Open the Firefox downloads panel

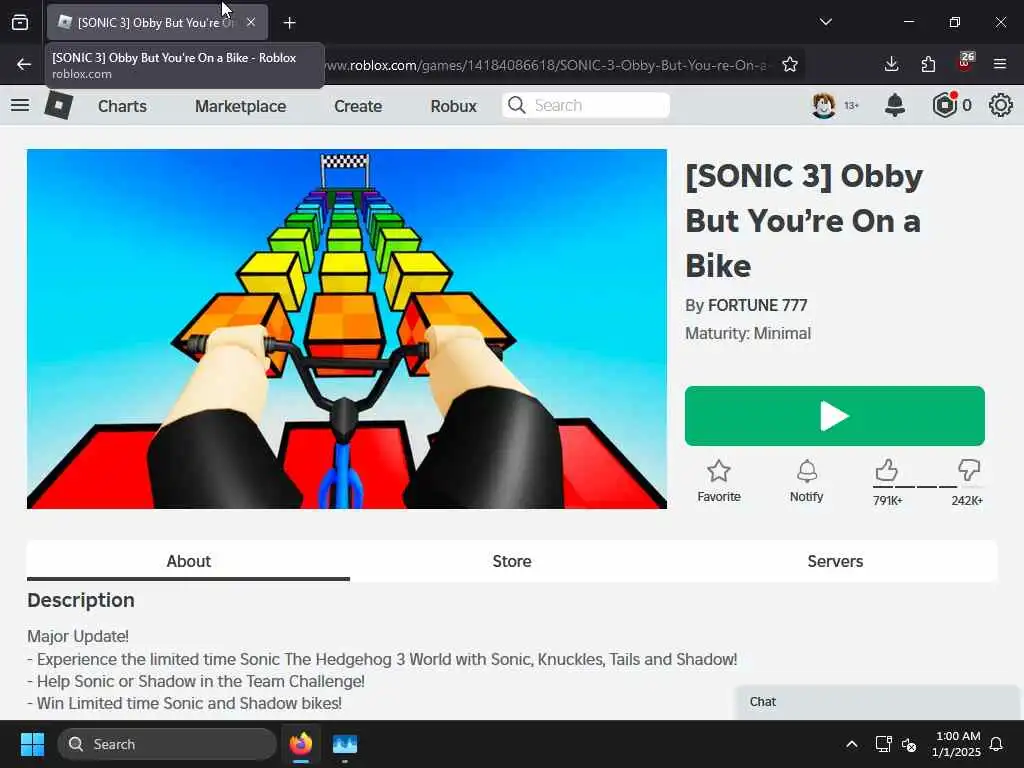point(891,64)
